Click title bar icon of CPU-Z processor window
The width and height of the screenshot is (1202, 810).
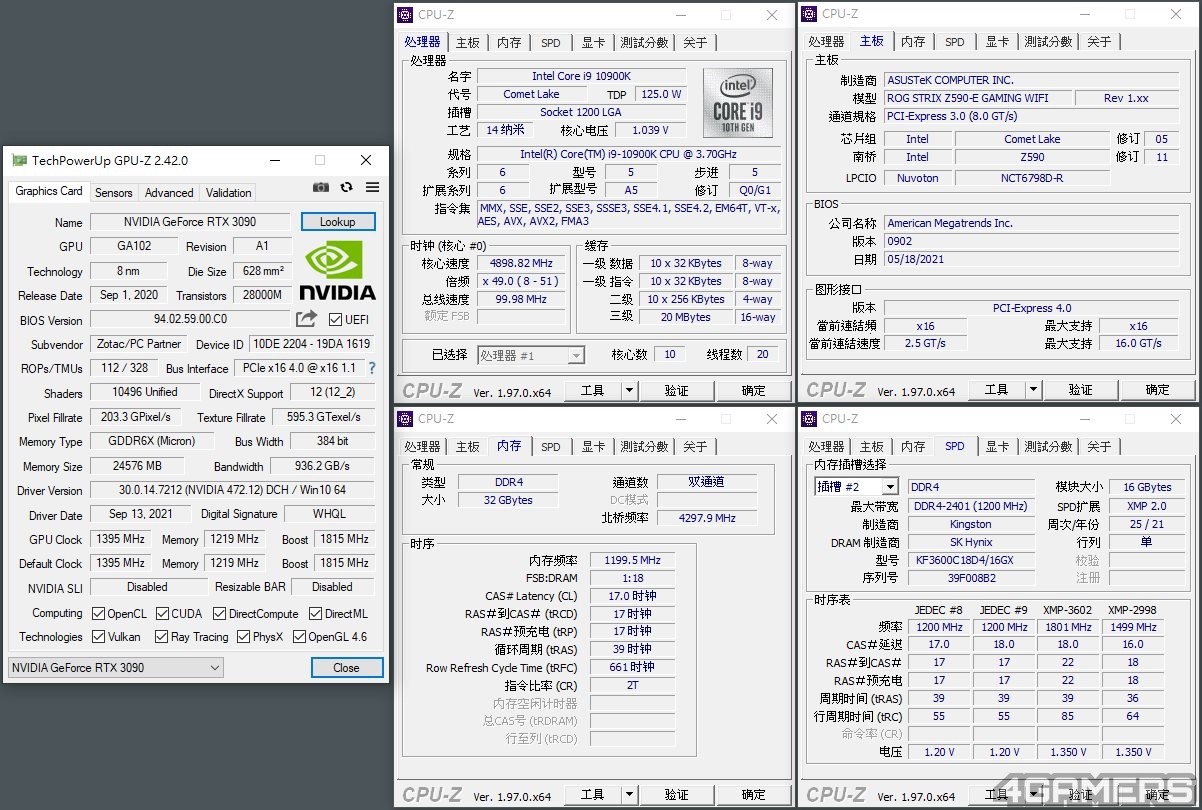(x=405, y=15)
